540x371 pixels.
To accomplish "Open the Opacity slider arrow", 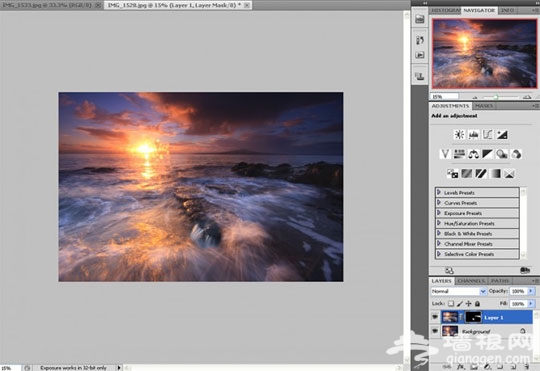I will 531,291.
